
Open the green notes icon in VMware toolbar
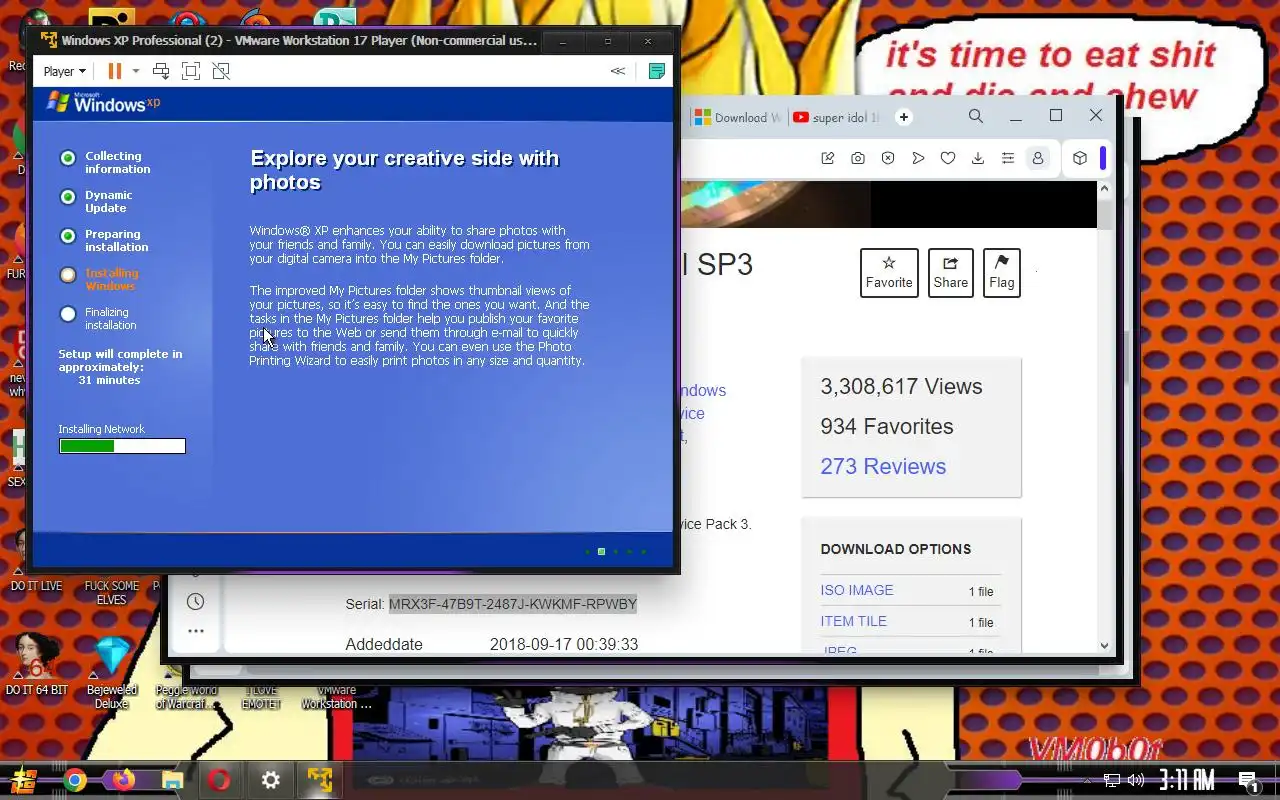tap(657, 71)
